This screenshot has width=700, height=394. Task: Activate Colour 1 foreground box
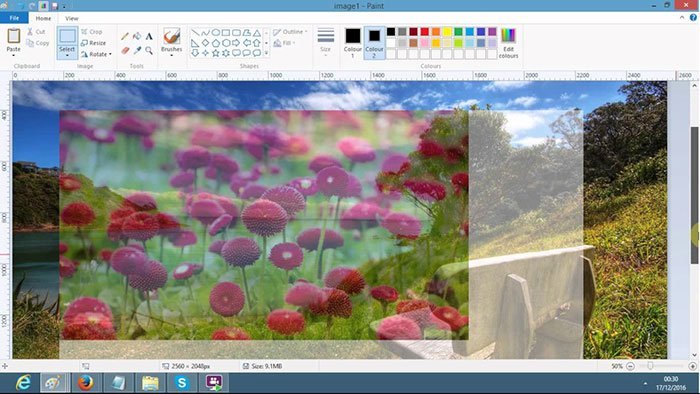click(x=353, y=43)
